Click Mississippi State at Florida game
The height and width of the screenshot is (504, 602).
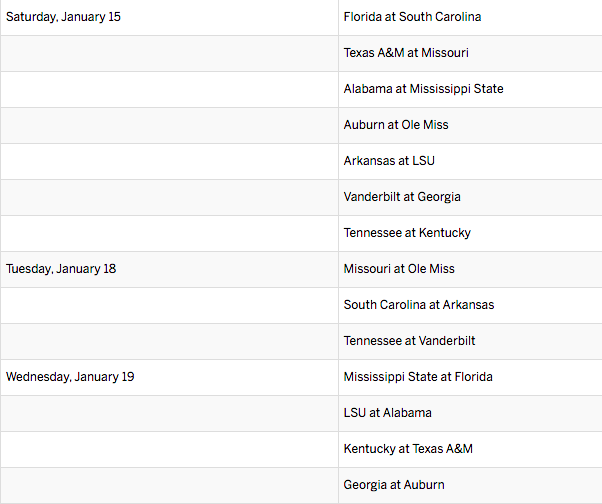tap(418, 377)
